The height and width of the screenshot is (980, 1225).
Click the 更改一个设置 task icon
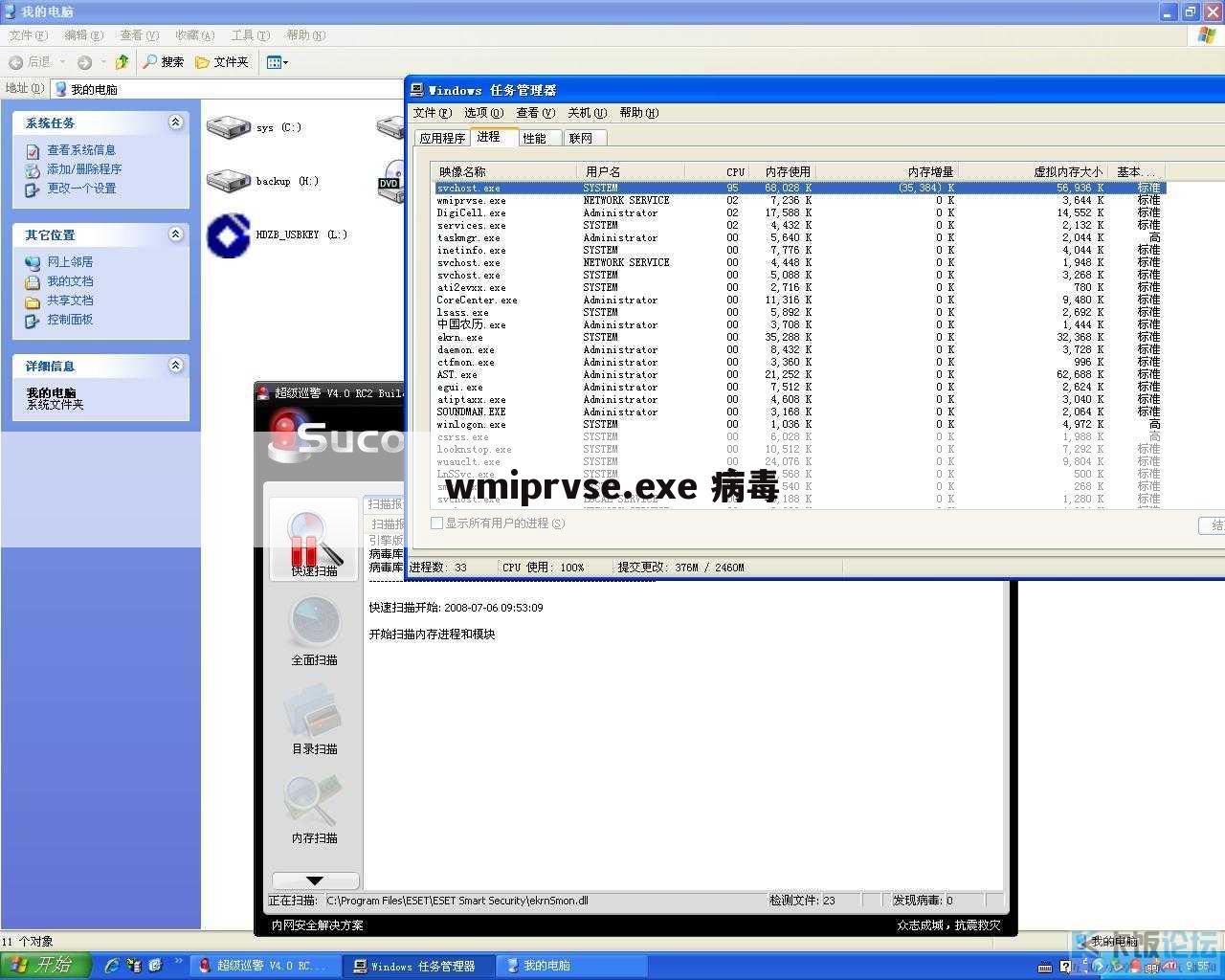click(33, 189)
